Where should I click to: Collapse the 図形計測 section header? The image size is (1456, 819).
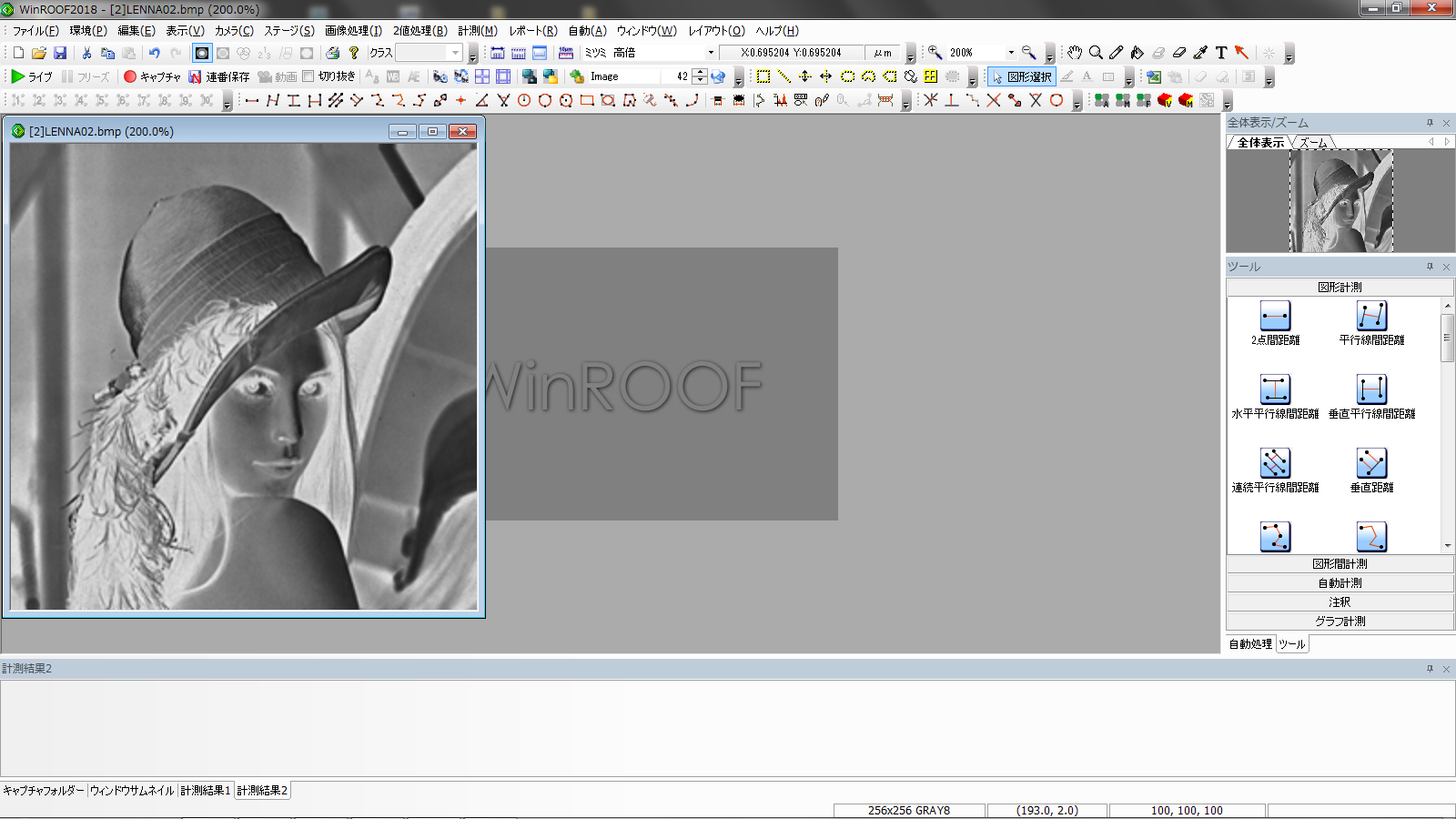coord(1340,288)
